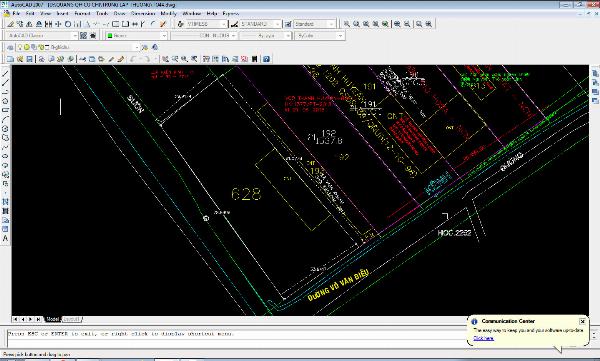600x361 pixels.
Task: Select the Multiline Text tool
Action: [5, 238]
